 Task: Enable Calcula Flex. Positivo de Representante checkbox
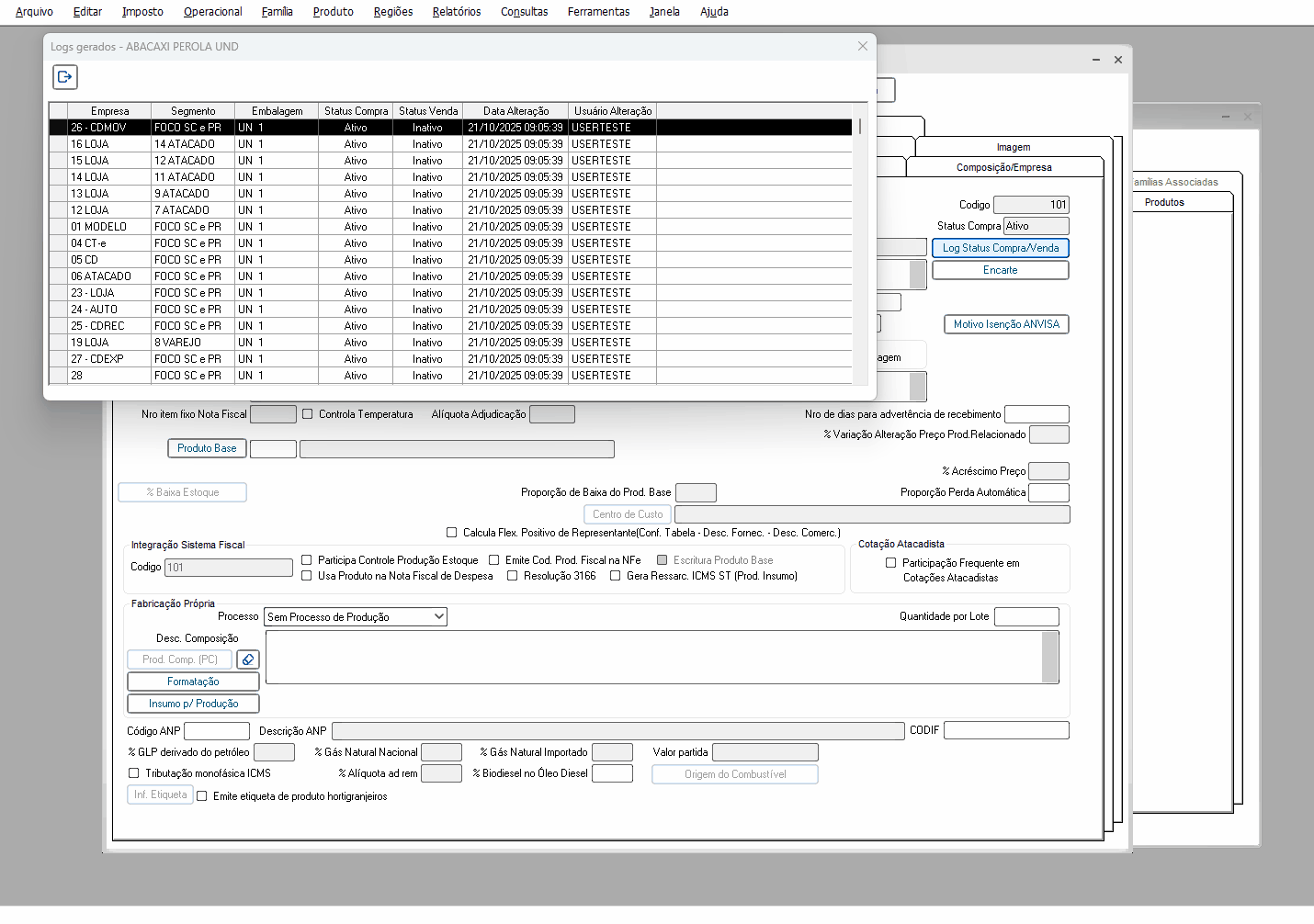coord(451,532)
